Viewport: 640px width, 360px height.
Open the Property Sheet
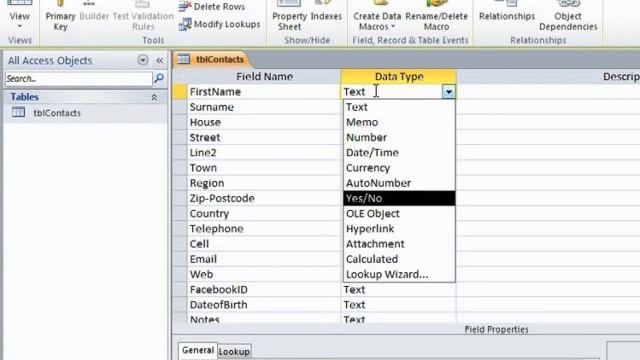[289, 17]
